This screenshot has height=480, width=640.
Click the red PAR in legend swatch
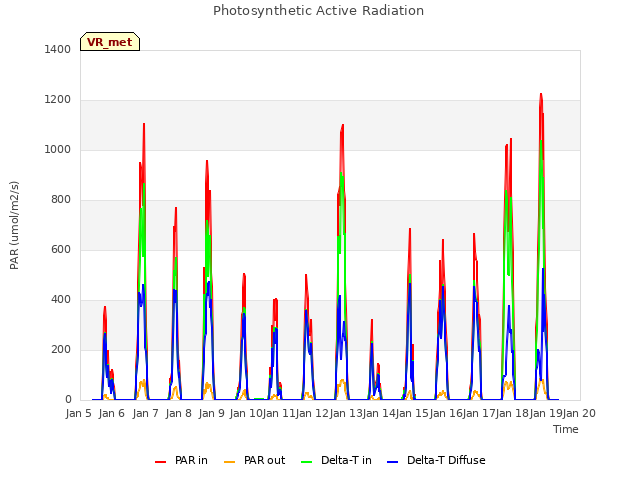[x=160, y=462]
